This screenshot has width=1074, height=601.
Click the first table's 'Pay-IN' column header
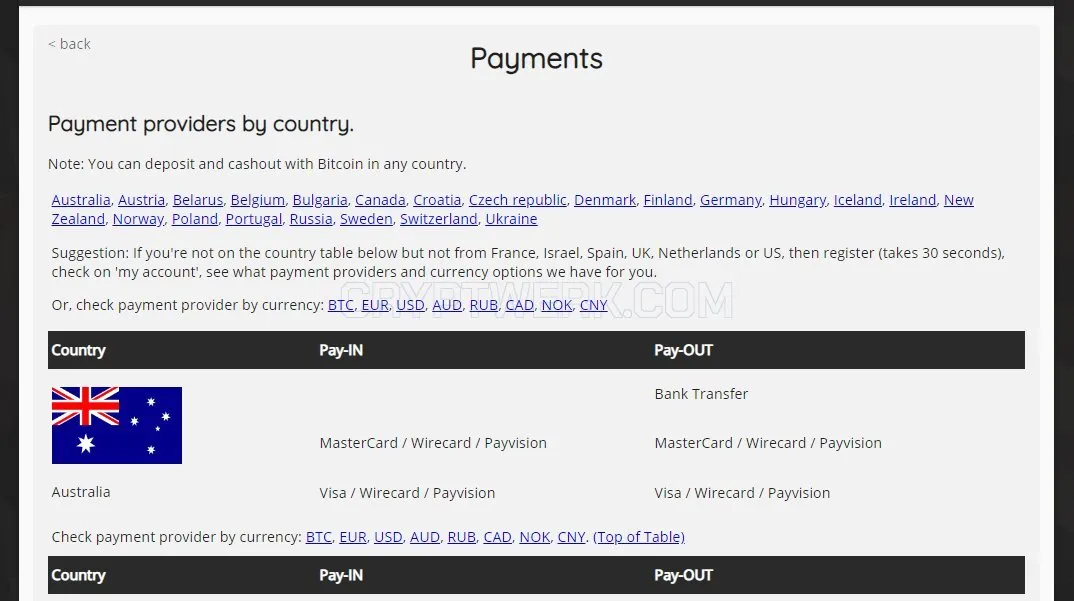click(341, 350)
